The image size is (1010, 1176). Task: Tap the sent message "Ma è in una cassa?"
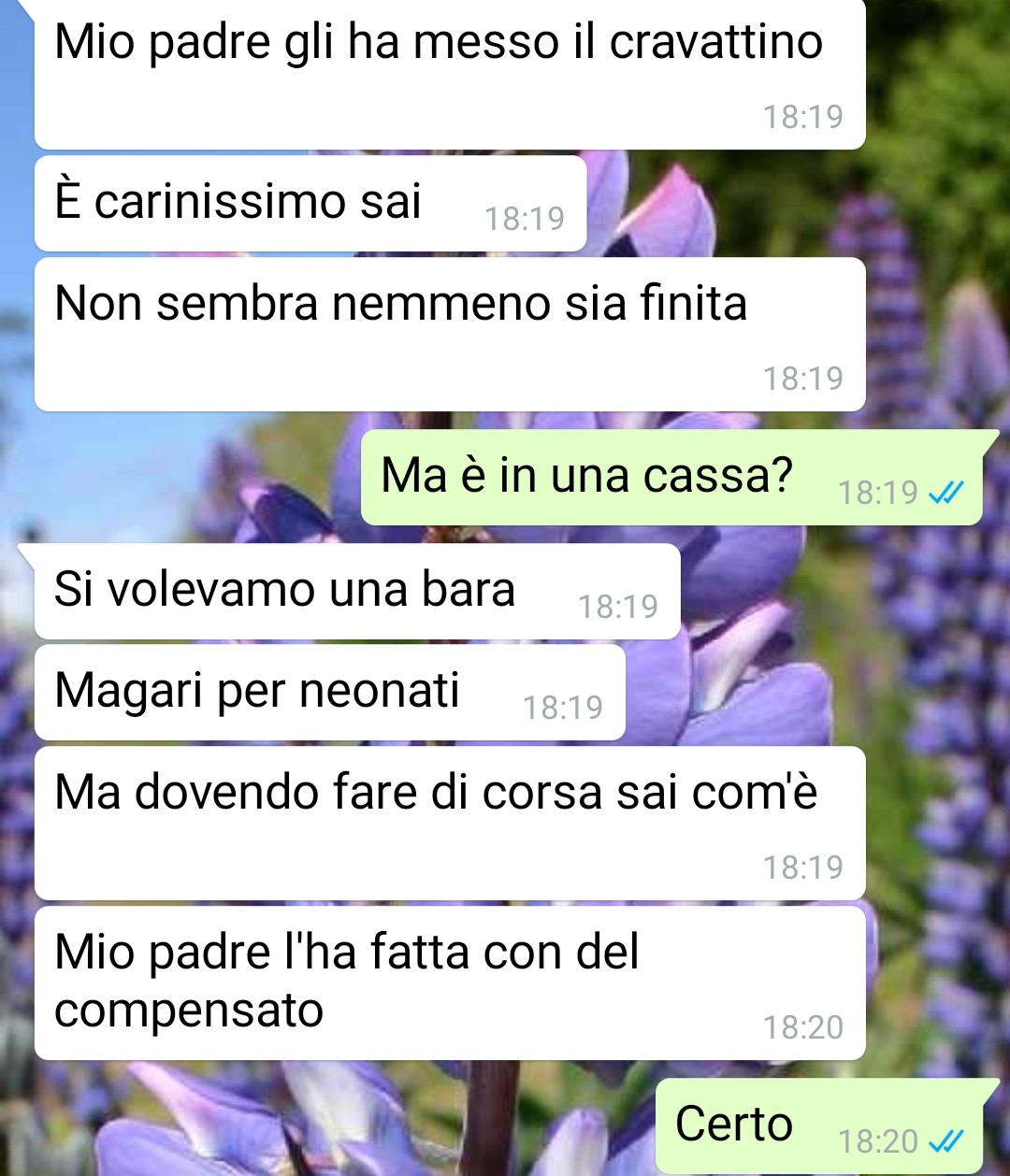(671, 478)
